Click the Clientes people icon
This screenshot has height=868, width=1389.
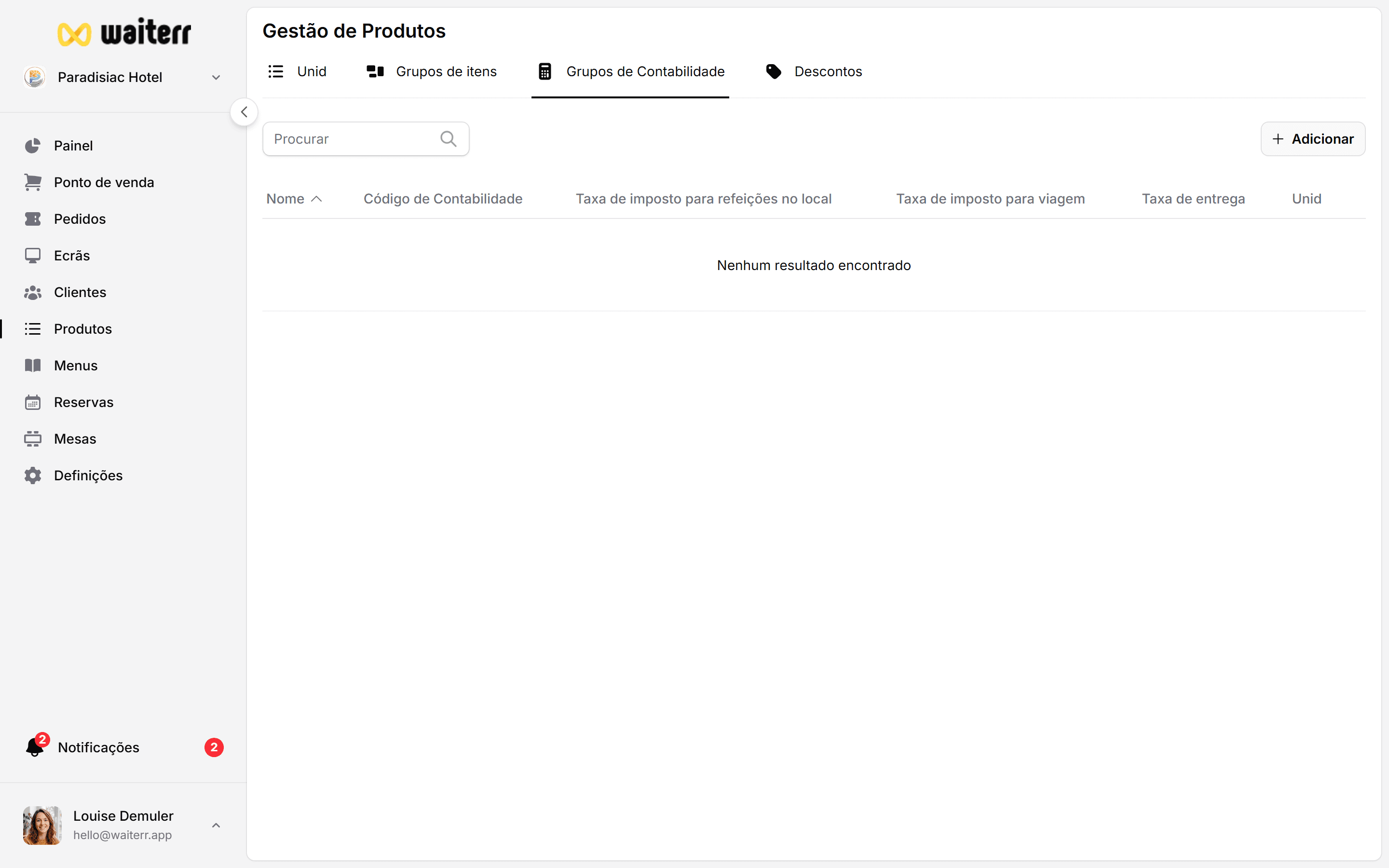click(x=33, y=293)
